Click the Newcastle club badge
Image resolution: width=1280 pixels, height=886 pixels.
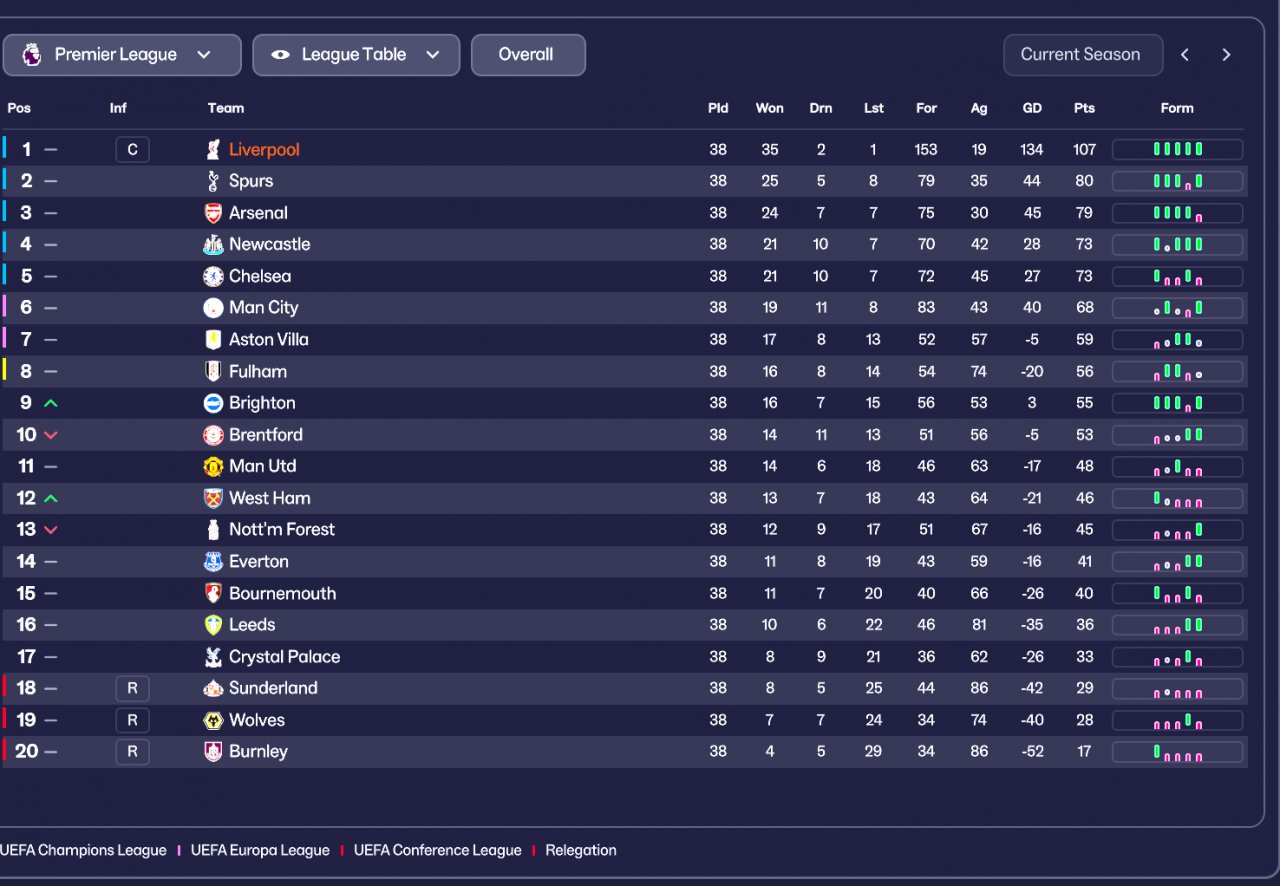[x=213, y=245]
